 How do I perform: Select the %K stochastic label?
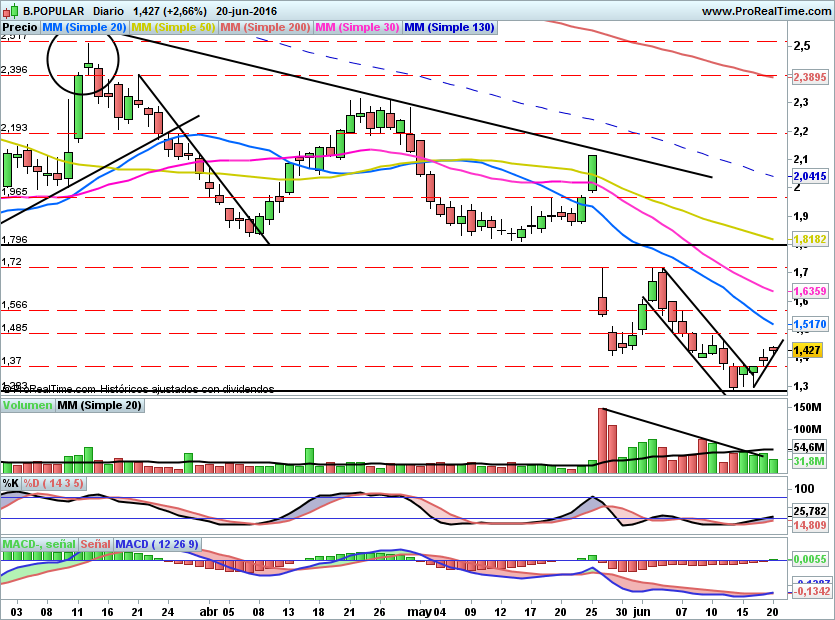(11, 484)
